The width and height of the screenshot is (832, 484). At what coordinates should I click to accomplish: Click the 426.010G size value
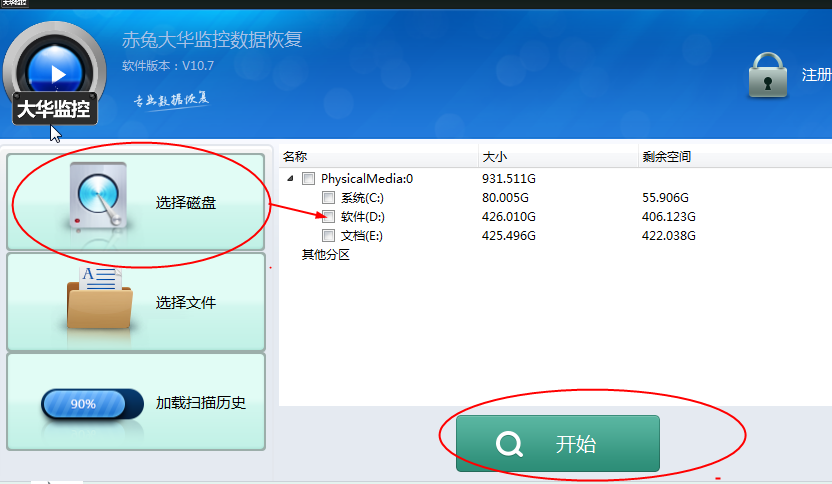pos(509,217)
